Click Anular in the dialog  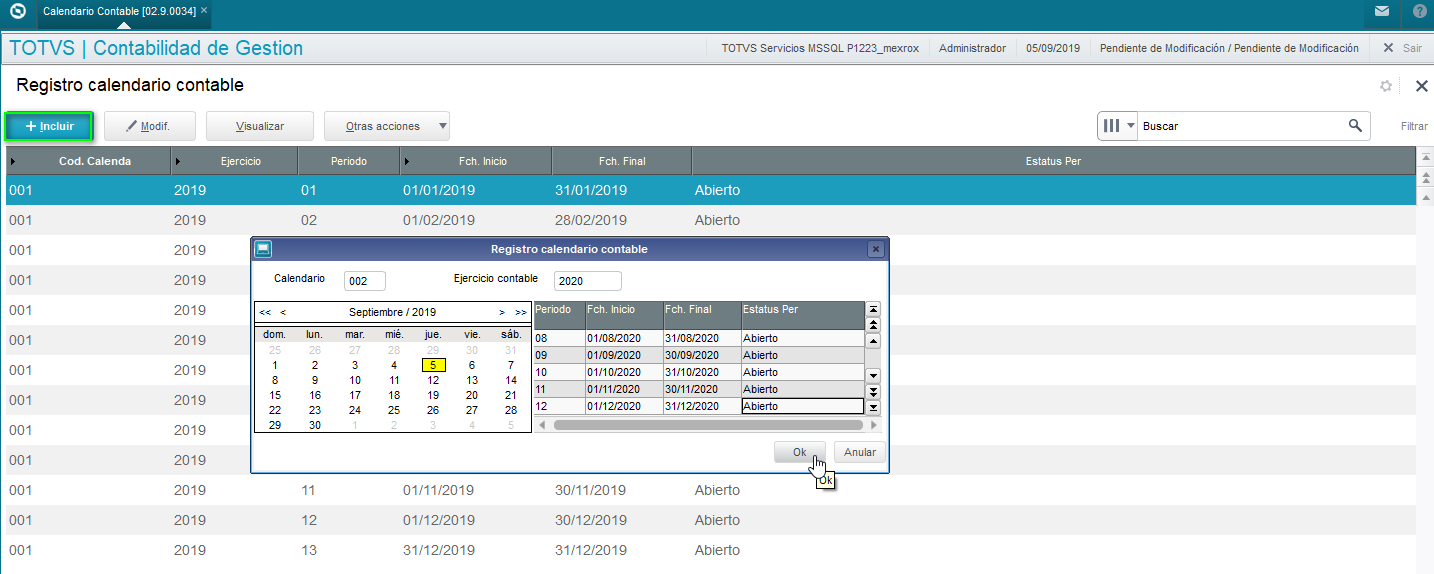[860, 452]
